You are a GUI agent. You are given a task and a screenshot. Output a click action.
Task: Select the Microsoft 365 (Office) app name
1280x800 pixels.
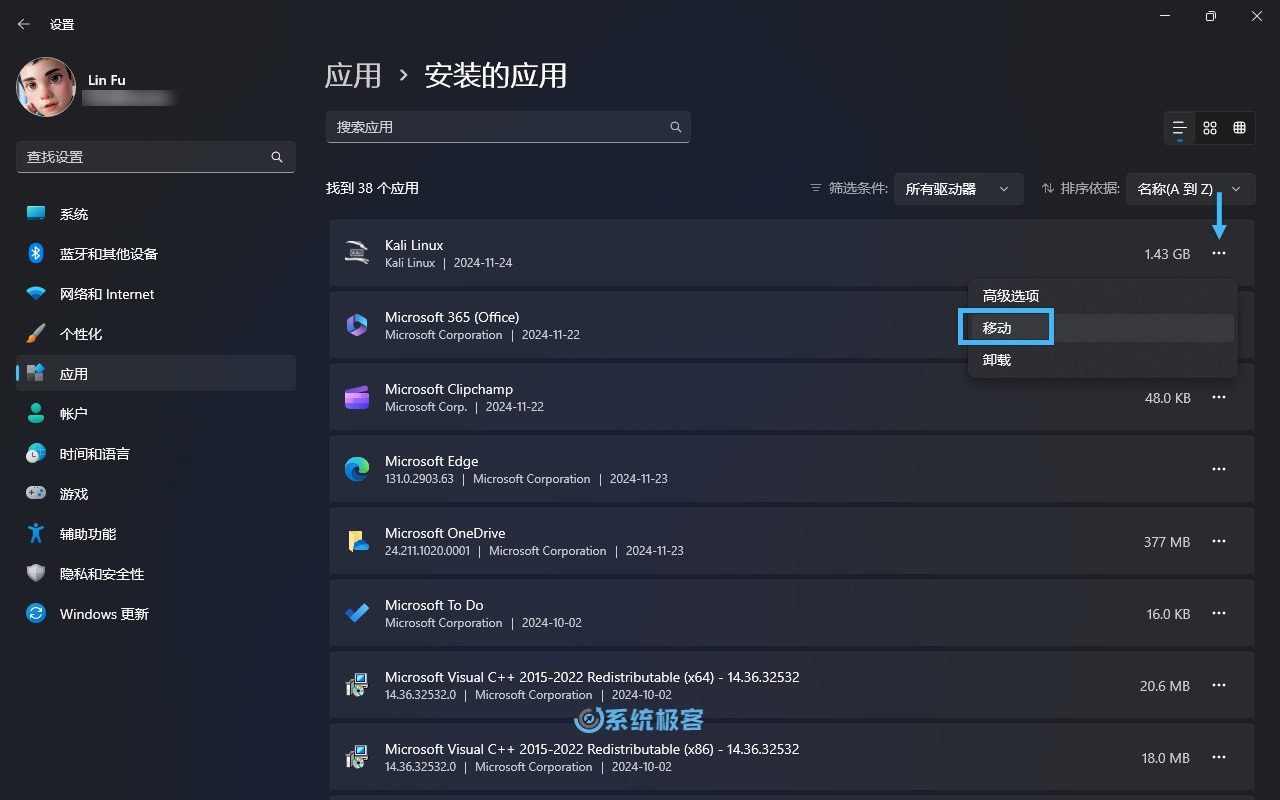(x=452, y=317)
